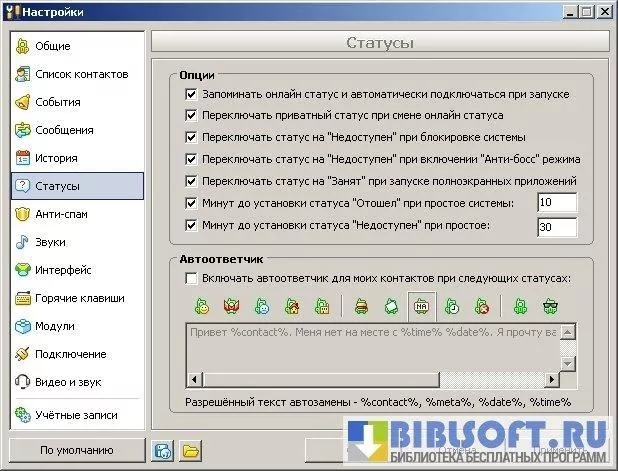Disable 'Запоминать онлайн статус' checkbox
This screenshot has width=618, height=471.
coord(191,94)
